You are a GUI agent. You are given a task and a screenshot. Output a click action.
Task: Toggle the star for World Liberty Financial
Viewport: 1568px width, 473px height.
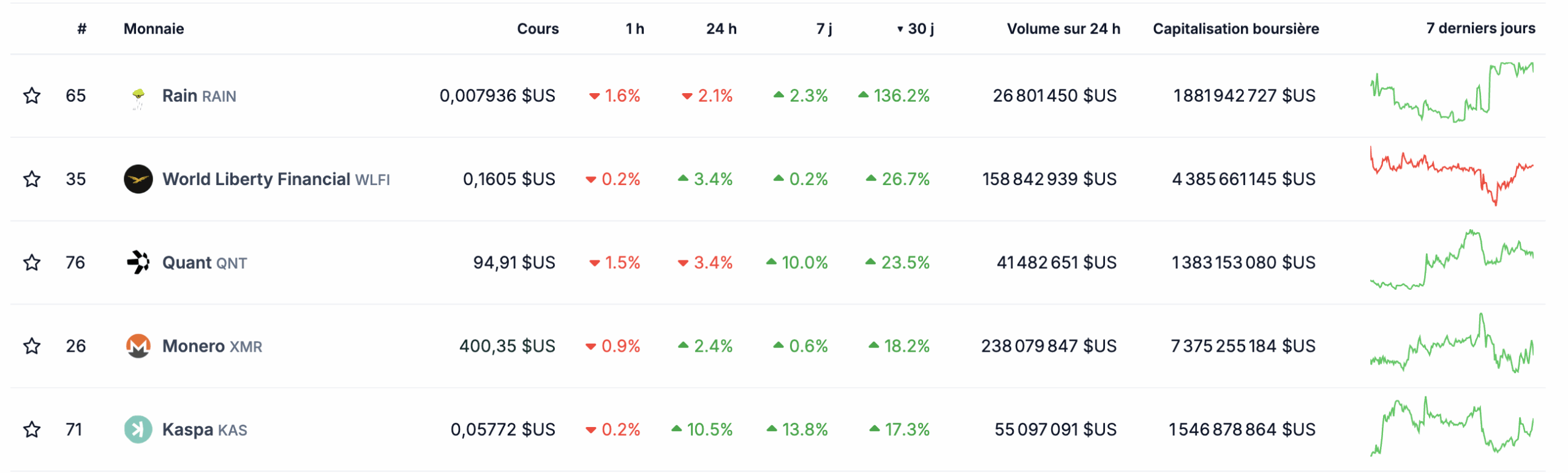click(x=32, y=179)
